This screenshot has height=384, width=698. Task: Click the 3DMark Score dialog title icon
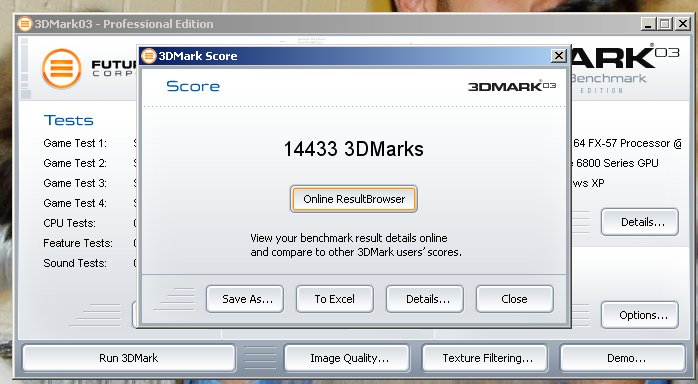(x=149, y=56)
